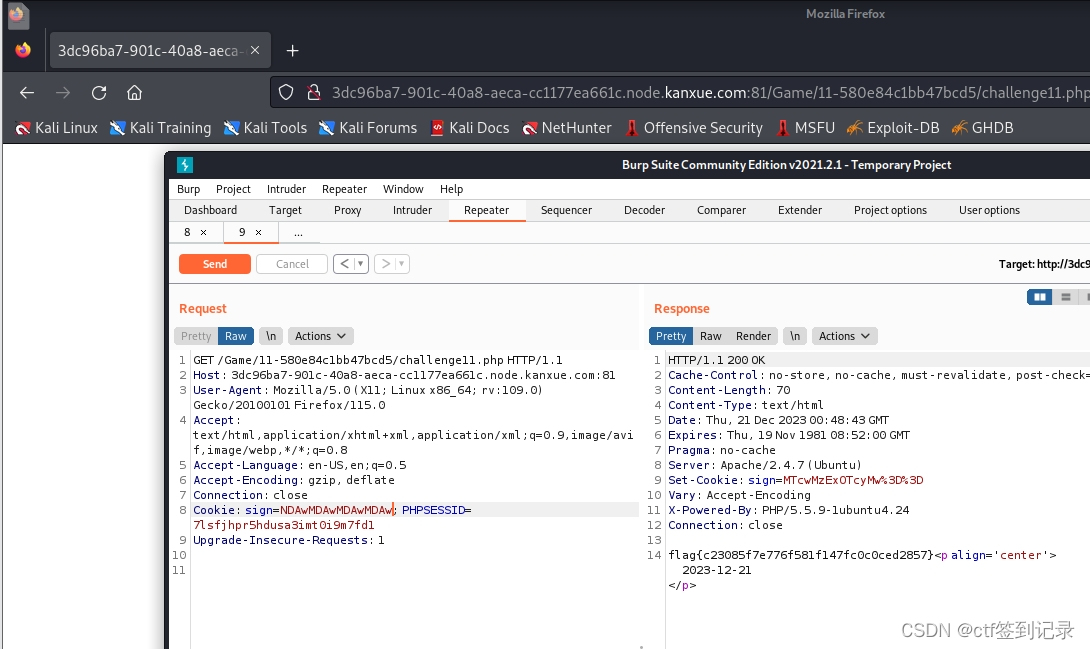Switch to the Extender tab
The image size is (1090, 649).
(x=800, y=210)
